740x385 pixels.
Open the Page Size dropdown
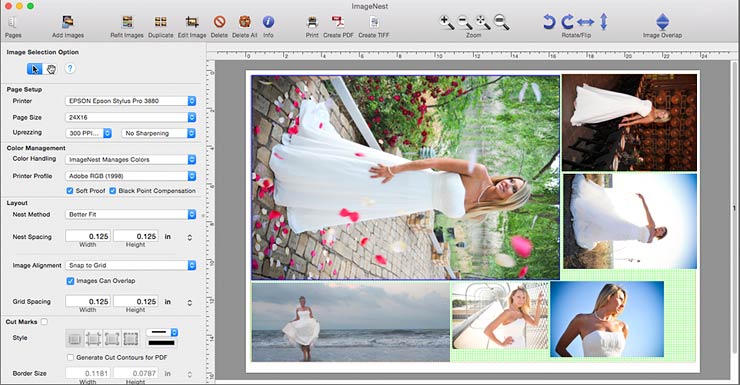pos(130,117)
